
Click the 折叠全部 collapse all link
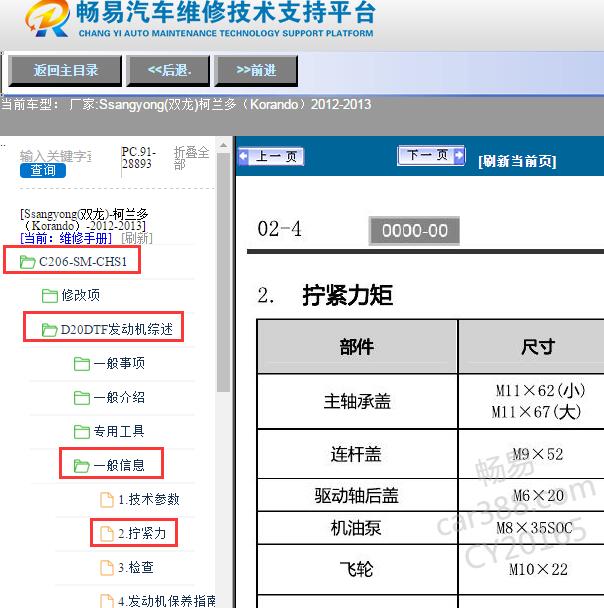191,158
